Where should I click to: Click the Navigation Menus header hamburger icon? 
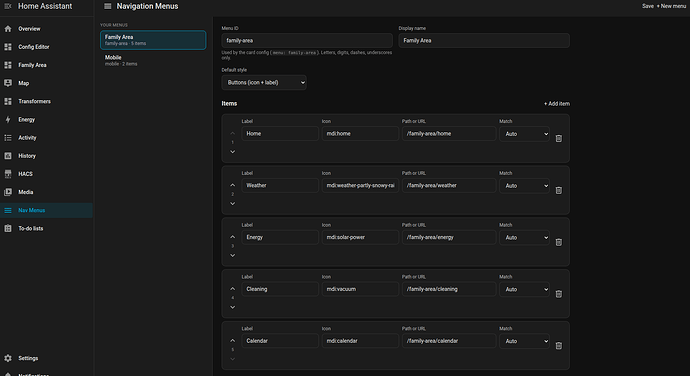(x=107, y=6)
